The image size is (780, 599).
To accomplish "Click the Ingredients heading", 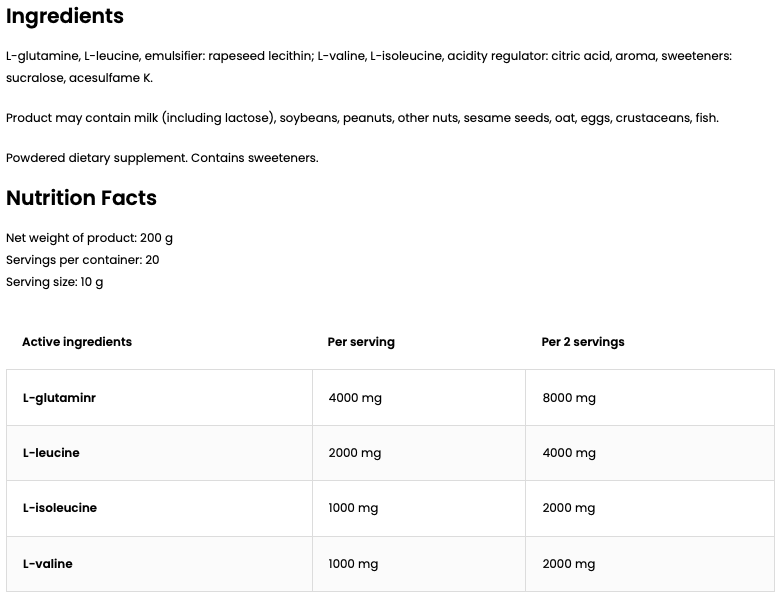I will point(65,17).
